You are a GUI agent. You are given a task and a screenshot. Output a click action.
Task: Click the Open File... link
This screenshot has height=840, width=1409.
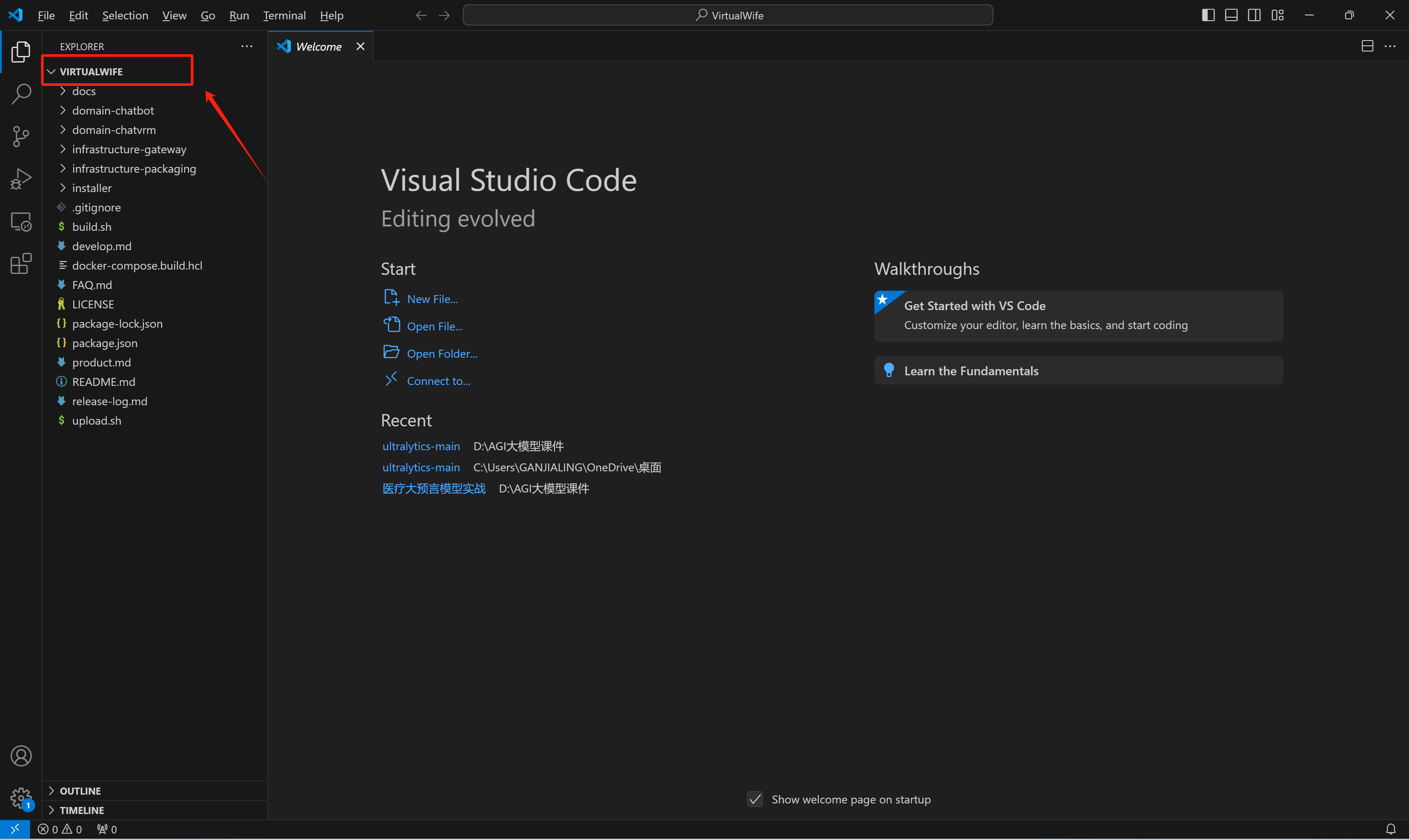pyautogui.click(x=435, y=326)
